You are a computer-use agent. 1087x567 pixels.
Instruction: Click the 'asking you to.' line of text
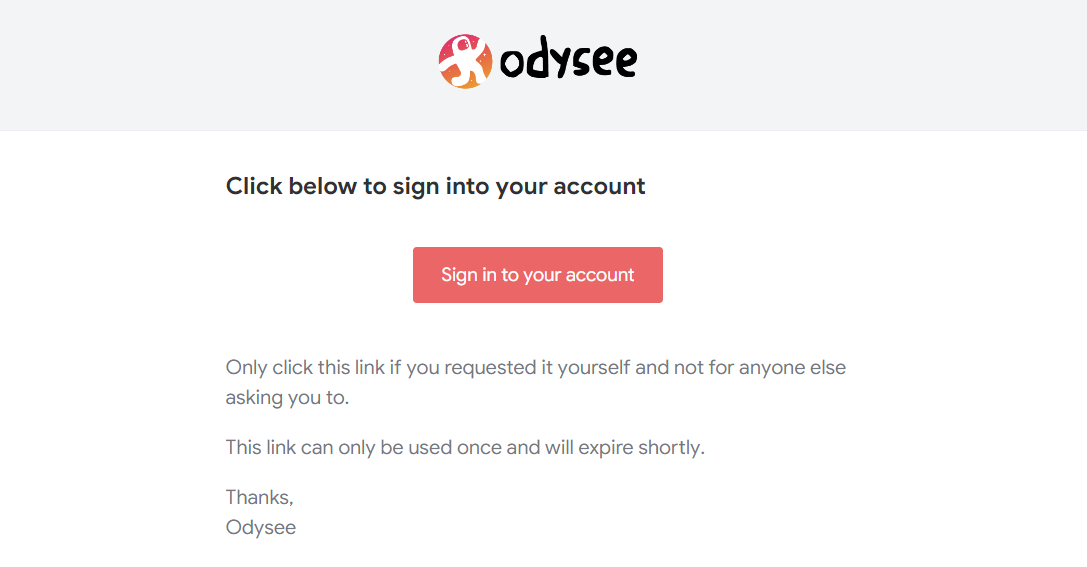(x=287, y=398)
